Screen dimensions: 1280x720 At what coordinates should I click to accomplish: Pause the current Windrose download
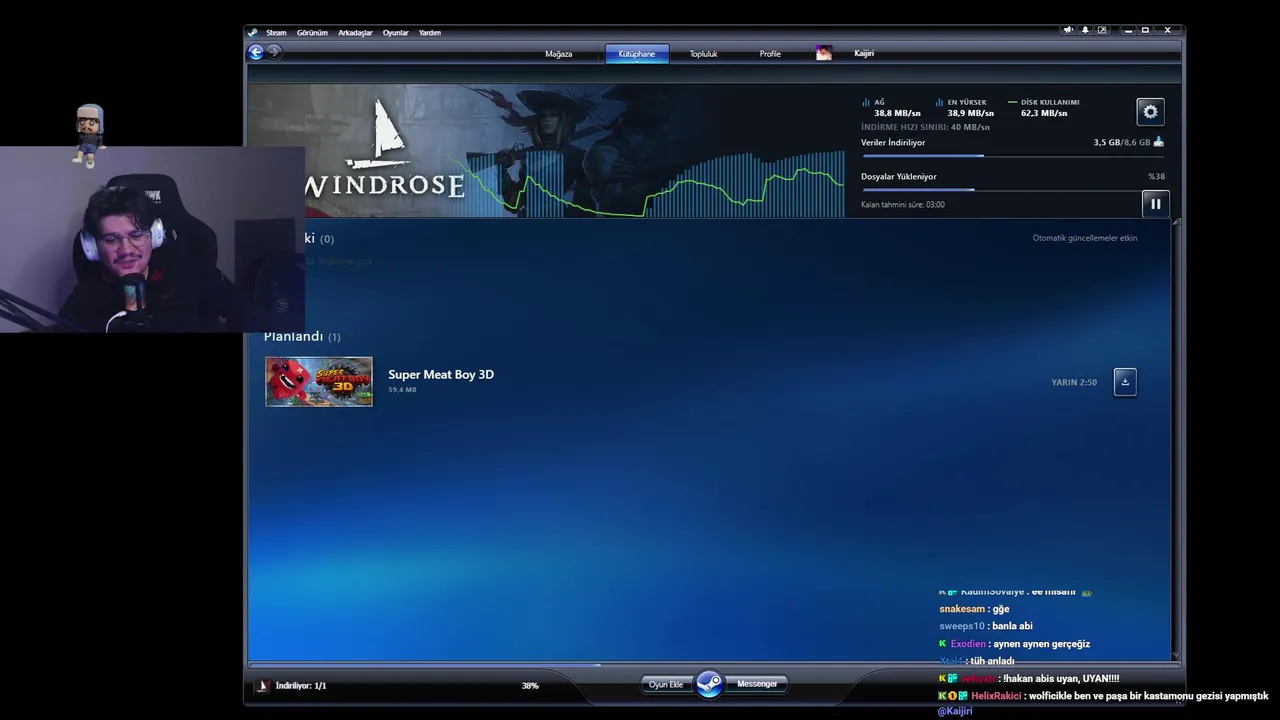(1155, 204)
